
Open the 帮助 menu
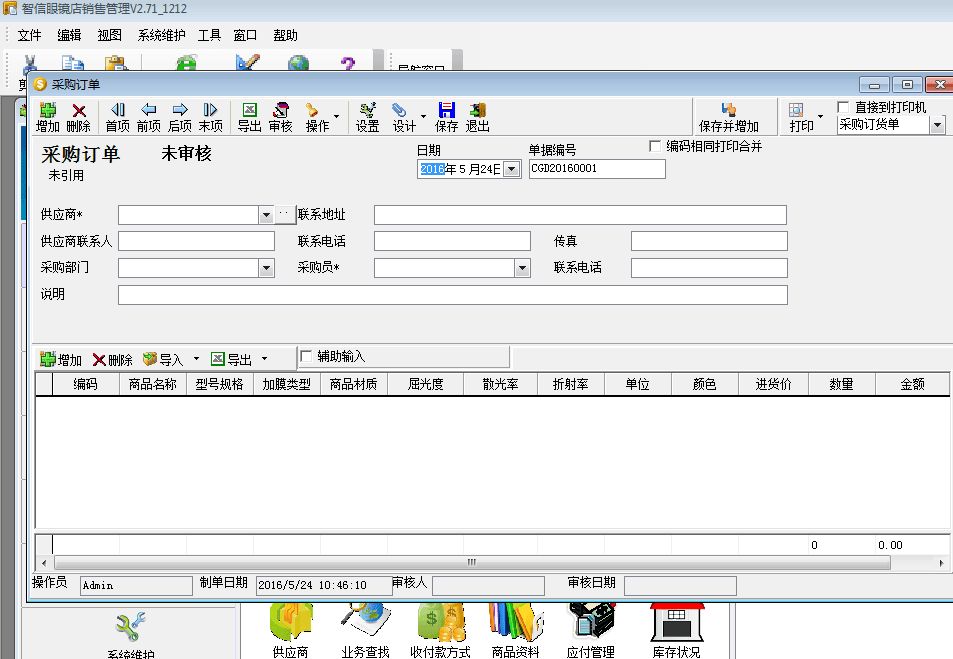(x=285, y=35)
